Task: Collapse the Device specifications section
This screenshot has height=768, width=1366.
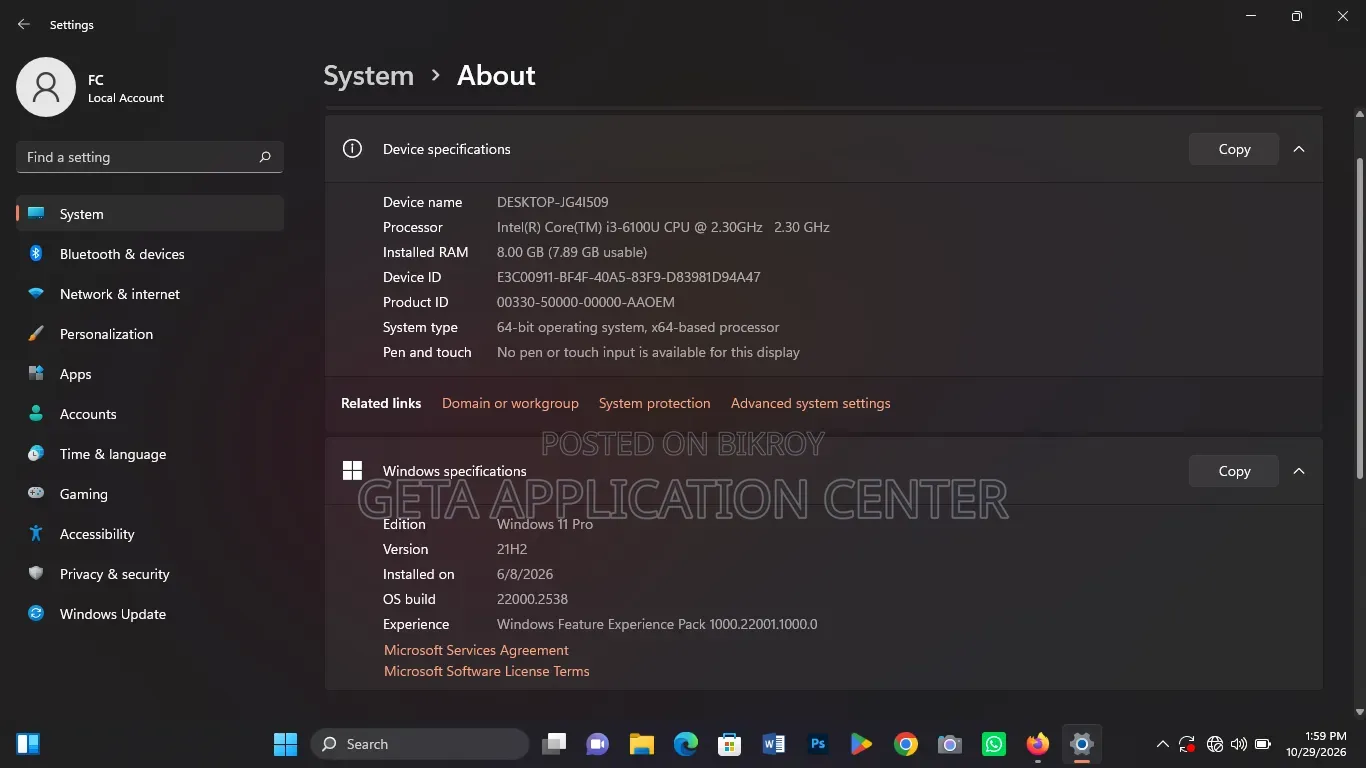Action: [x=1299, y=149]
